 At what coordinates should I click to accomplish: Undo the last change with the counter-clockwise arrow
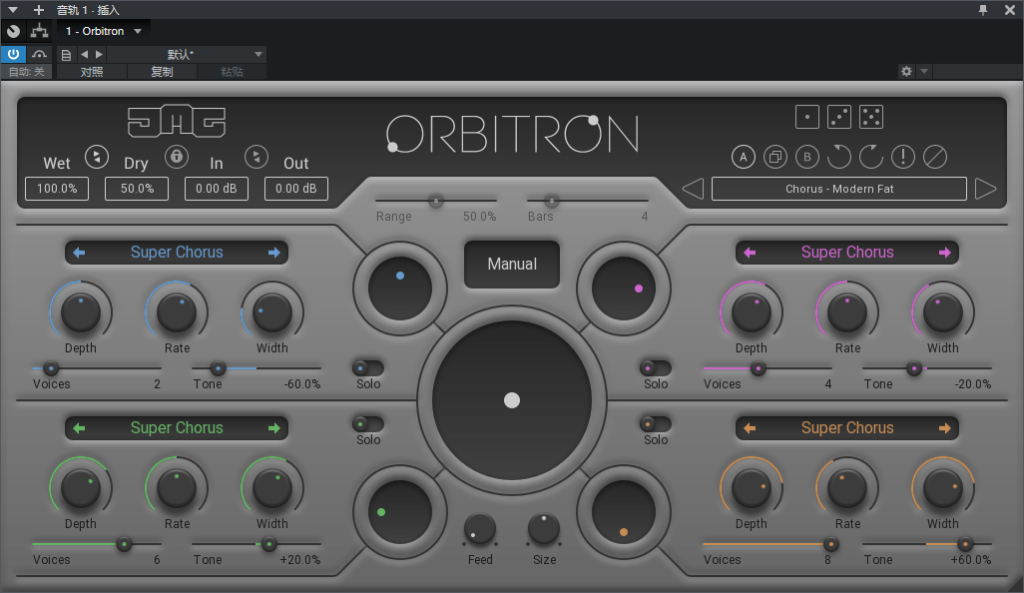(x=839, y=157)
